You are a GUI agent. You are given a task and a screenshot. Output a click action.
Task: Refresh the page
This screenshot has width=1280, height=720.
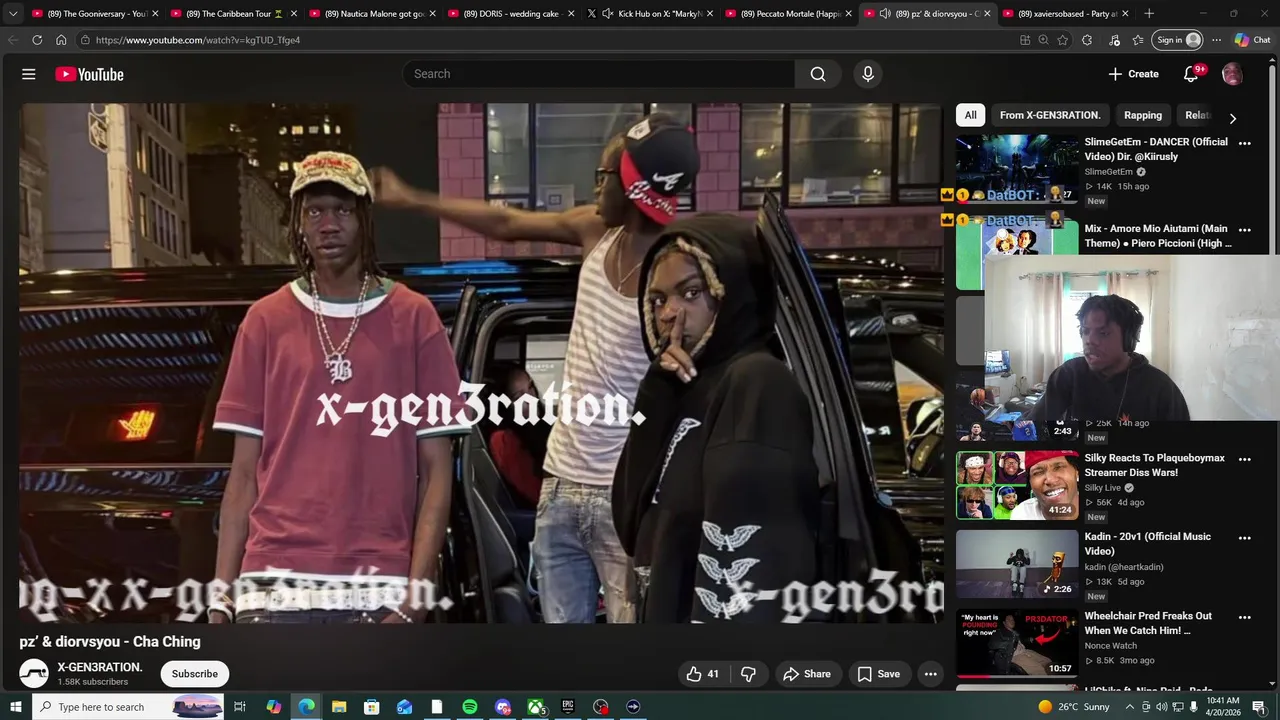pyautogui.click(x=37, y=40)
